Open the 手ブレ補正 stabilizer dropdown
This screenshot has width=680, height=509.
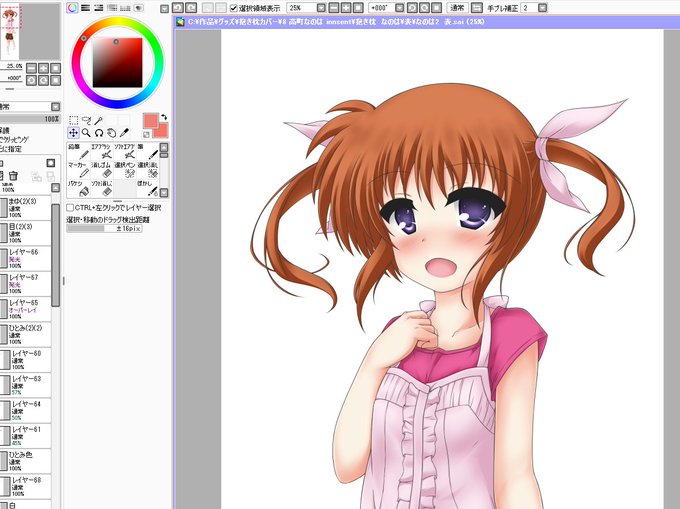[543, 8]
